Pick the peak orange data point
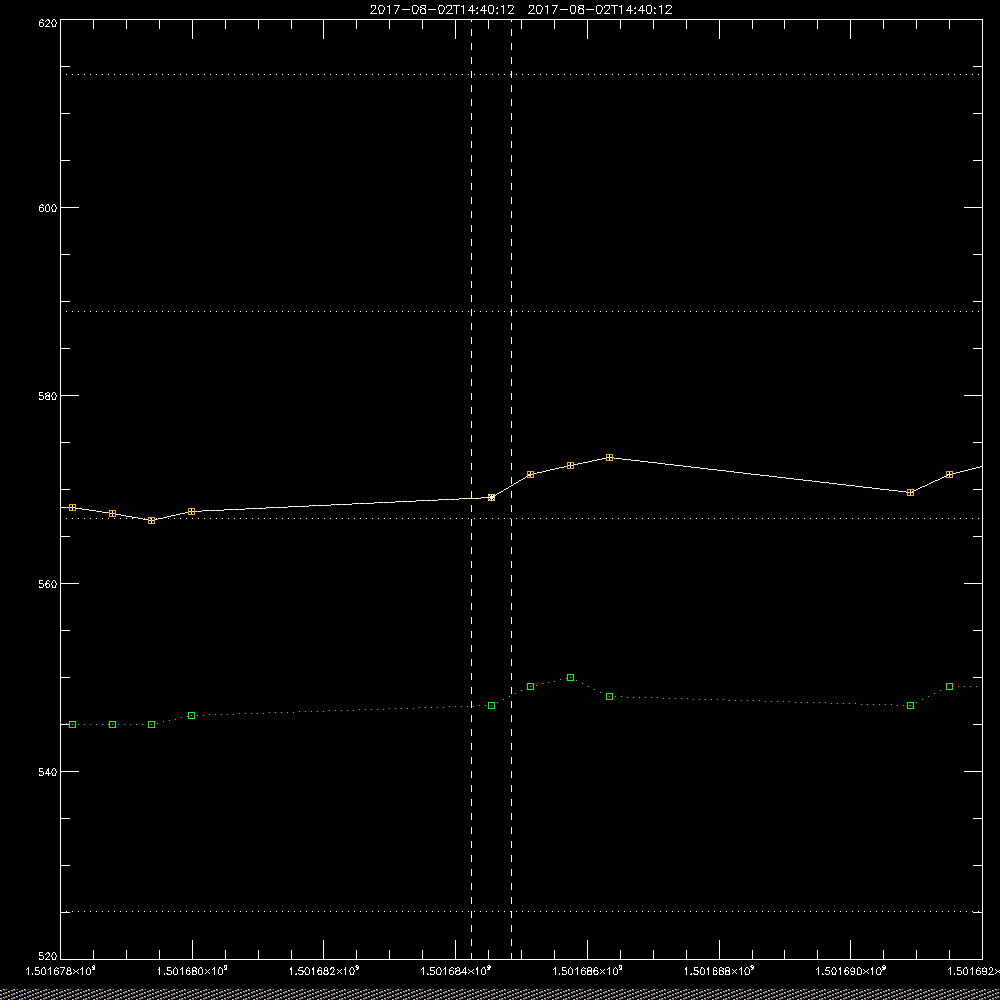 (610, 457)
